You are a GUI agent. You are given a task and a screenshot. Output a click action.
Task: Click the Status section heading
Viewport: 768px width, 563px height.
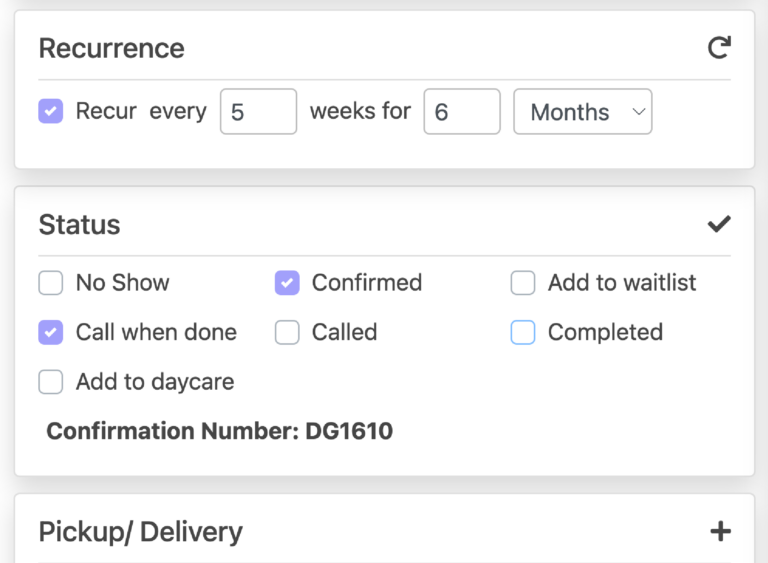(x=79, y=224)
